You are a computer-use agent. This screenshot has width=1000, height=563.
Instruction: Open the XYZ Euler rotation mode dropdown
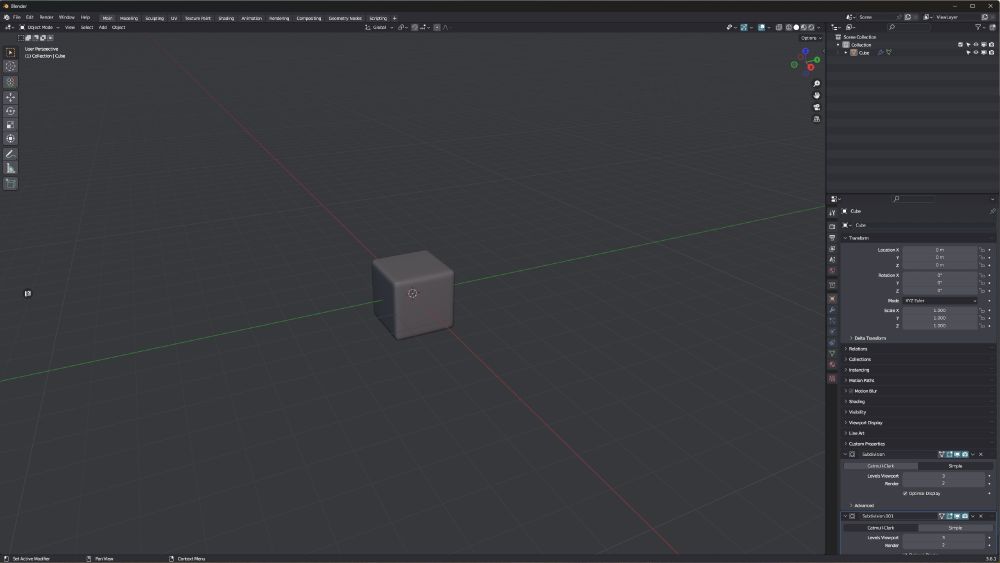click(940, 300)
